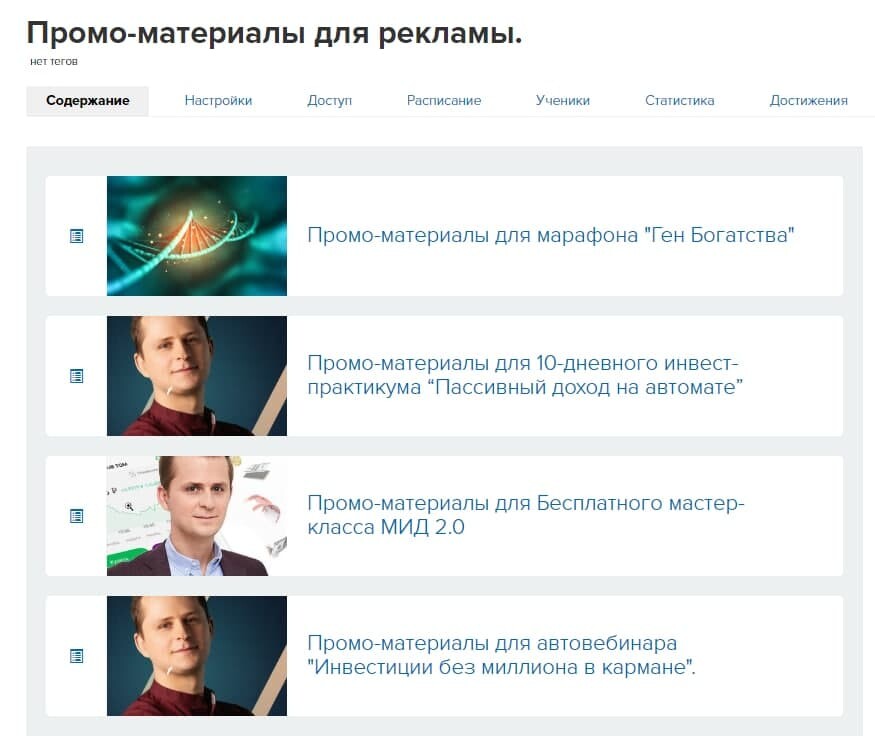
Task: Click list icon beside "Пассивный доход на автомате" row
Action: tap(76, 376)
